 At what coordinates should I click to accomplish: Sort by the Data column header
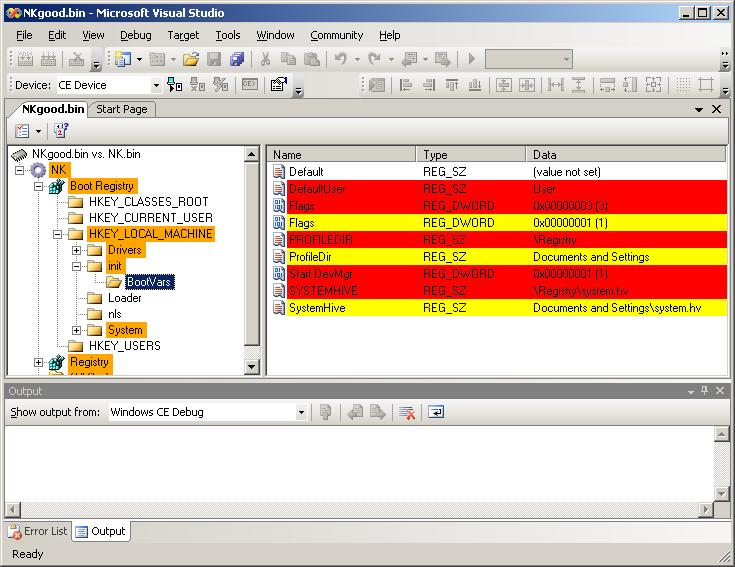[626, 154]
